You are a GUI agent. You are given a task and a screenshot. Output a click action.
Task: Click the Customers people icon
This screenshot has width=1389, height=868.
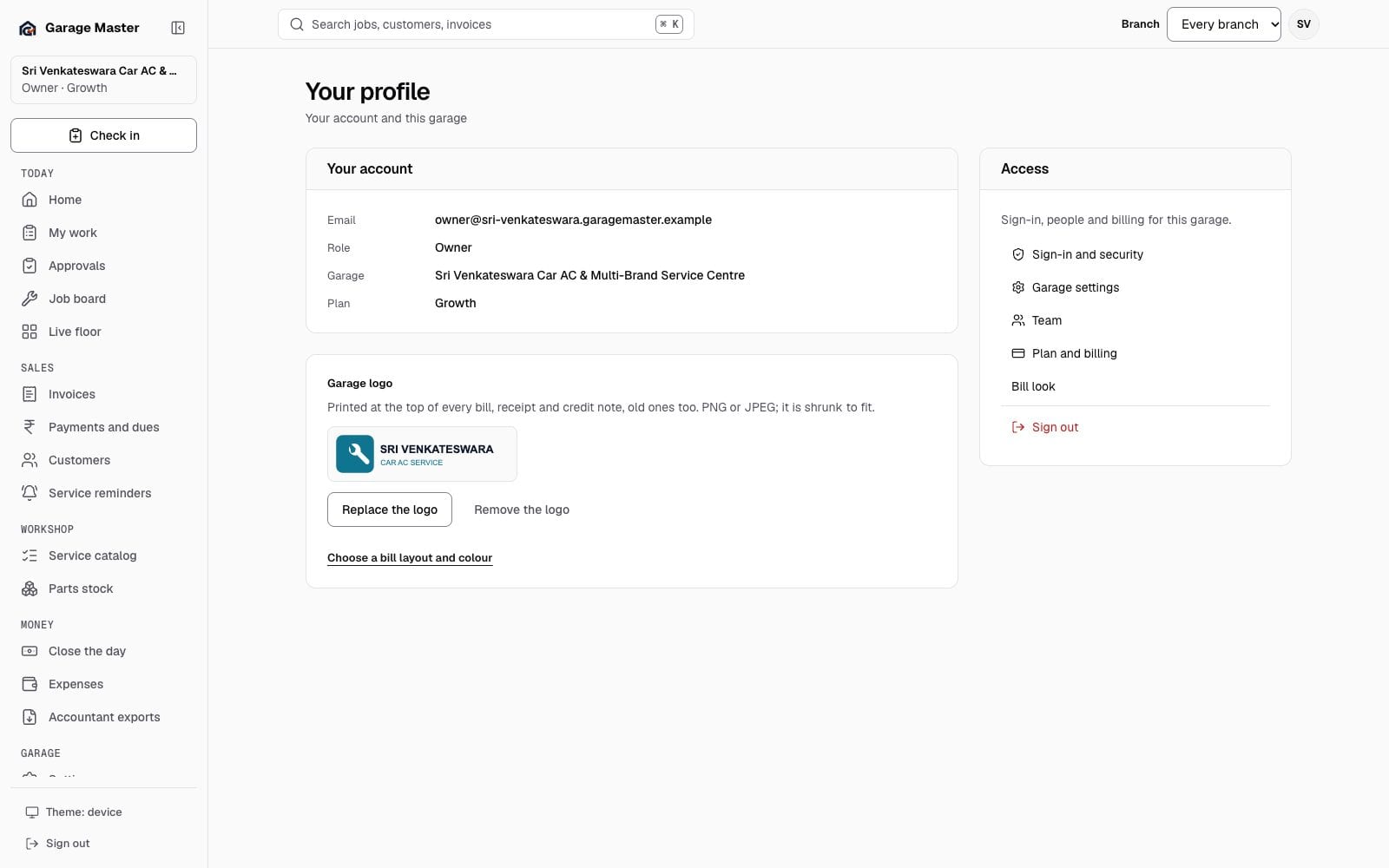(30, 460)
